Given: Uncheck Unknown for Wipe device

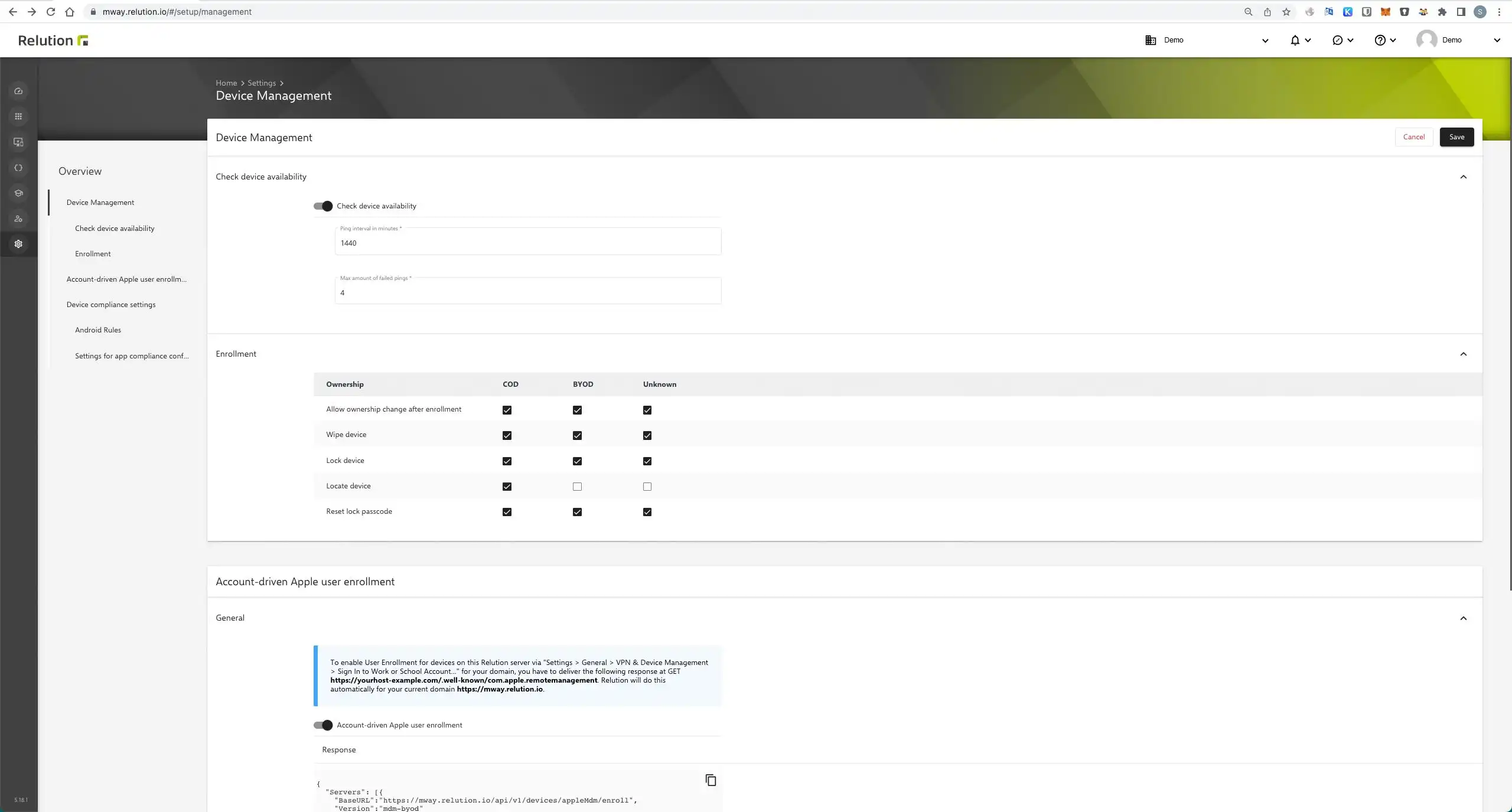Looking at the screenshot, I should click(647, 435).
